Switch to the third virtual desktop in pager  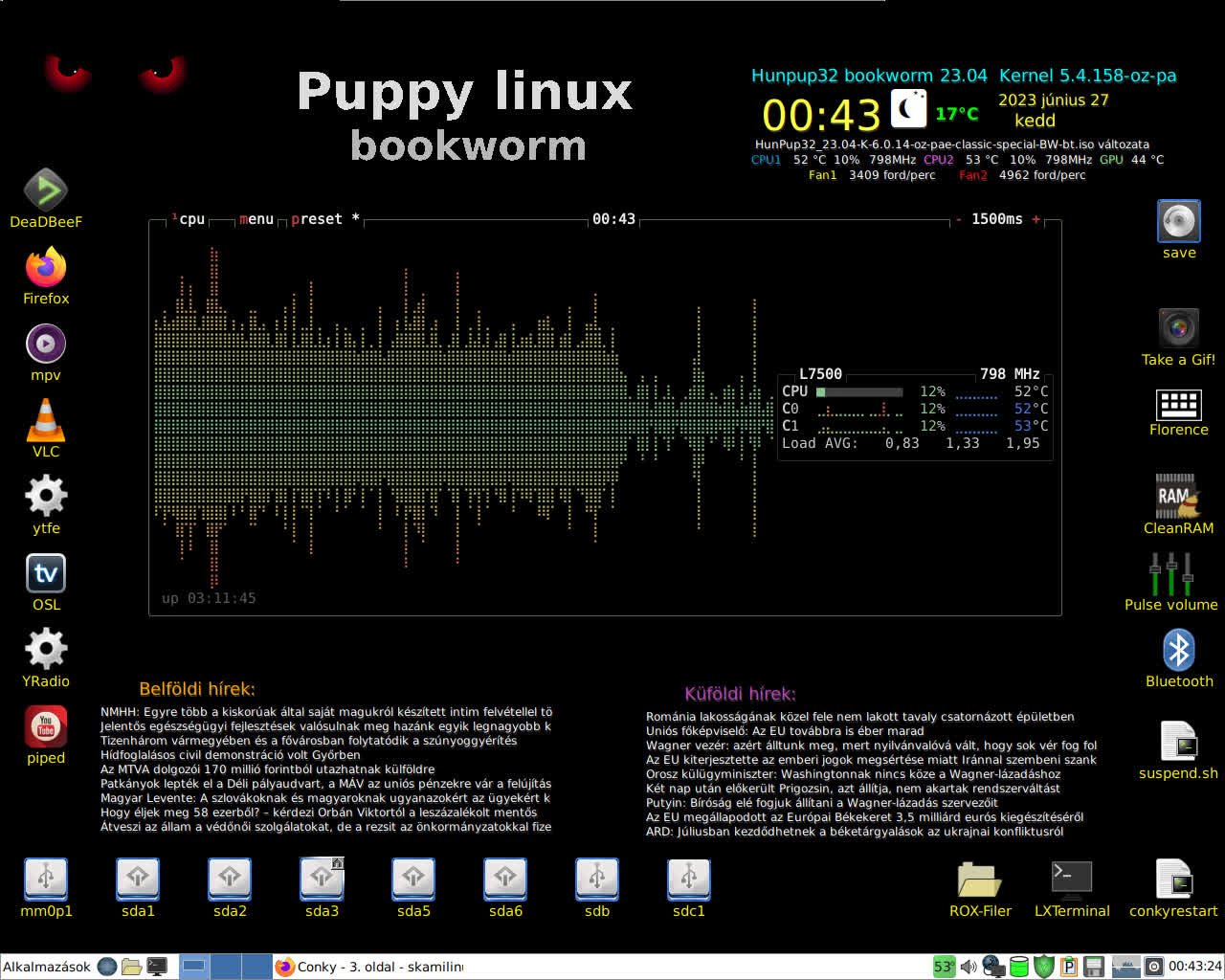pos(256,967)
